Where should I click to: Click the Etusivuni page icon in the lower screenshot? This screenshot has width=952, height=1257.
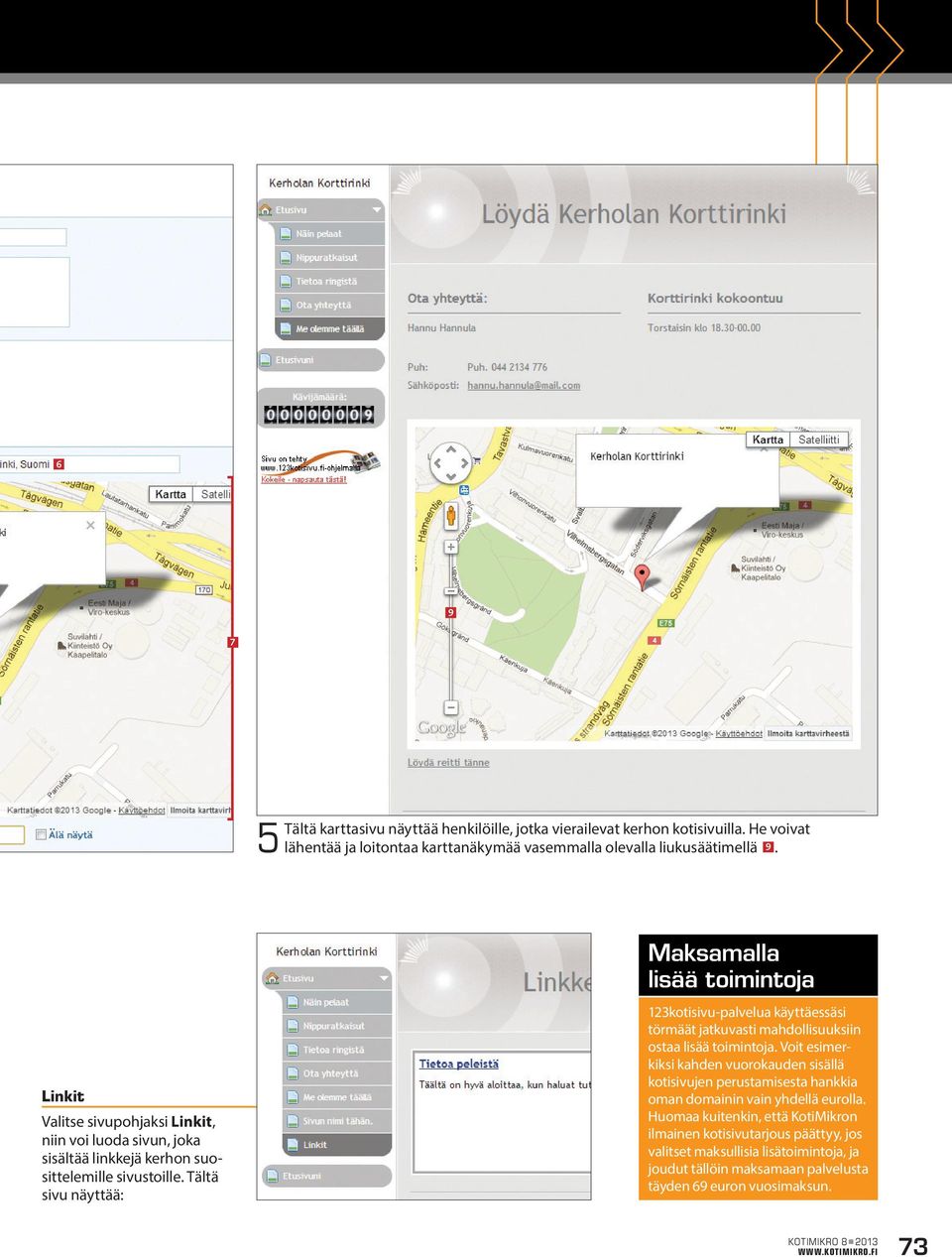coord(273,1176)
